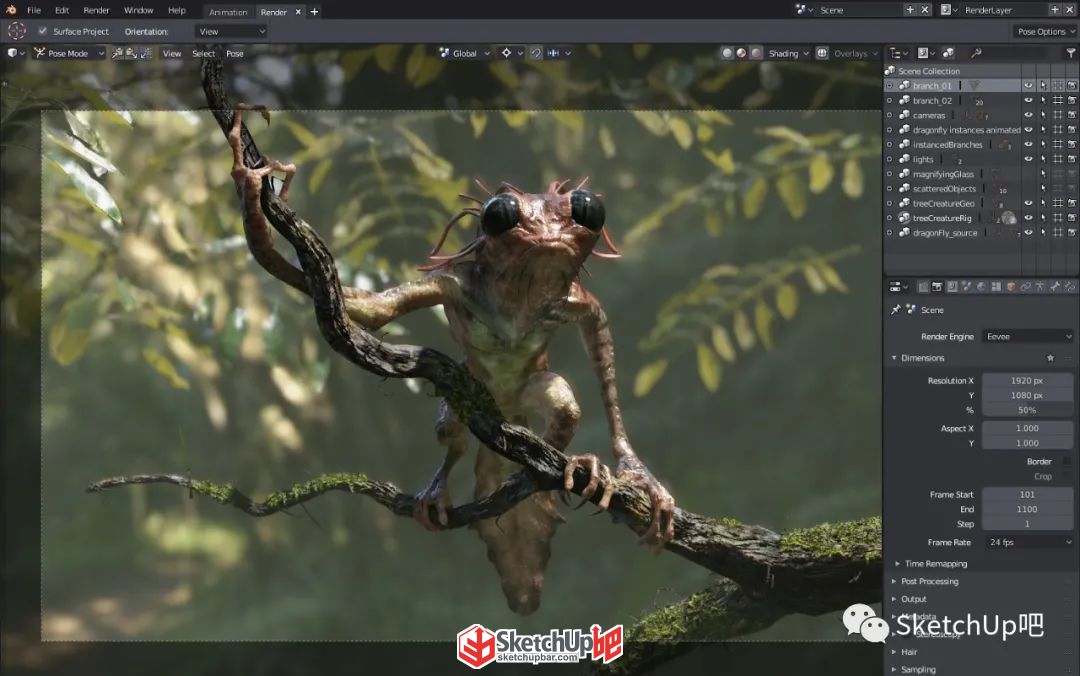Toggle visibility of treeCreatureGeo
This screenshot has height=676, width=1080.
coord(1028,203)
